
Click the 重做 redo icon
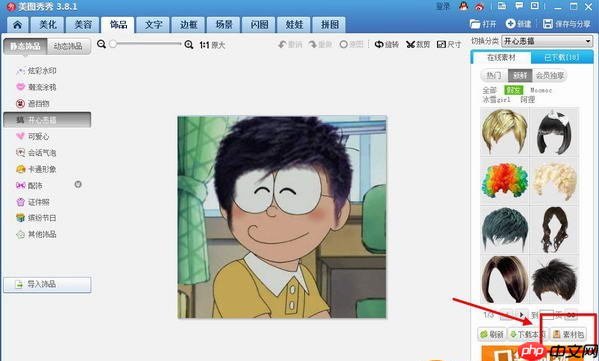(x=312, y=45)
